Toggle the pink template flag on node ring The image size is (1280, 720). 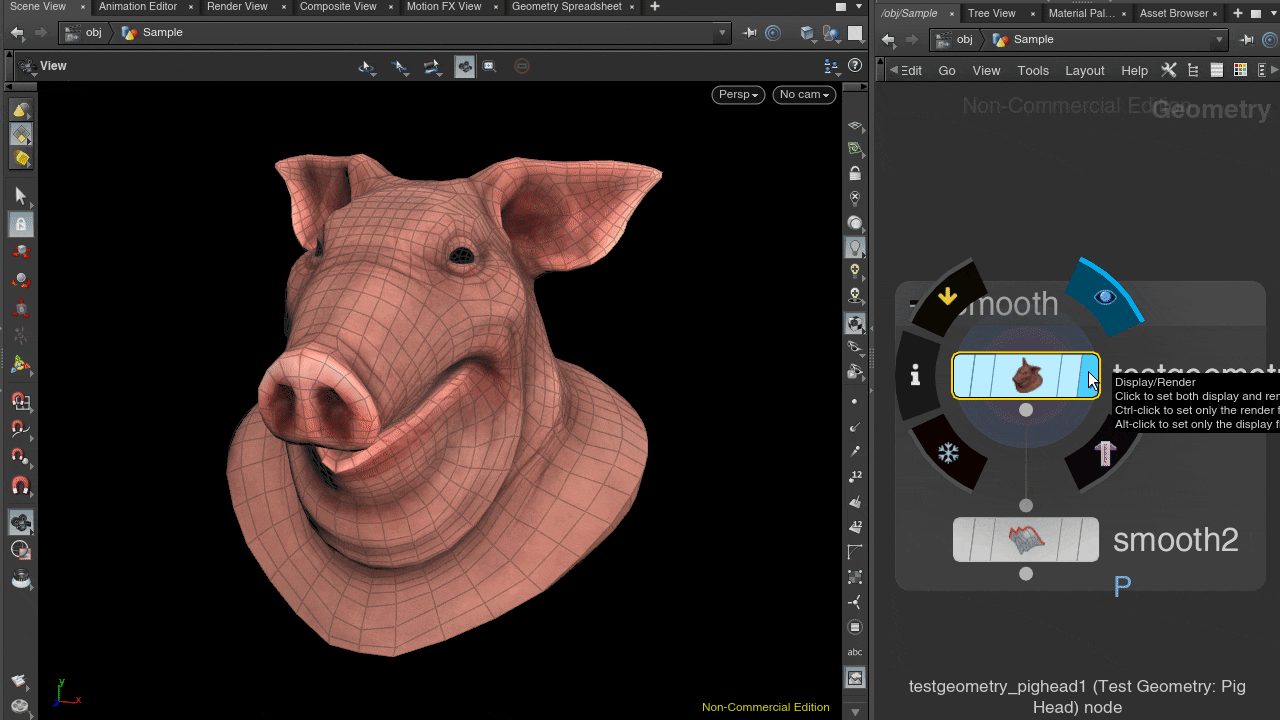pyautogui.click(x=1104, y=454)
